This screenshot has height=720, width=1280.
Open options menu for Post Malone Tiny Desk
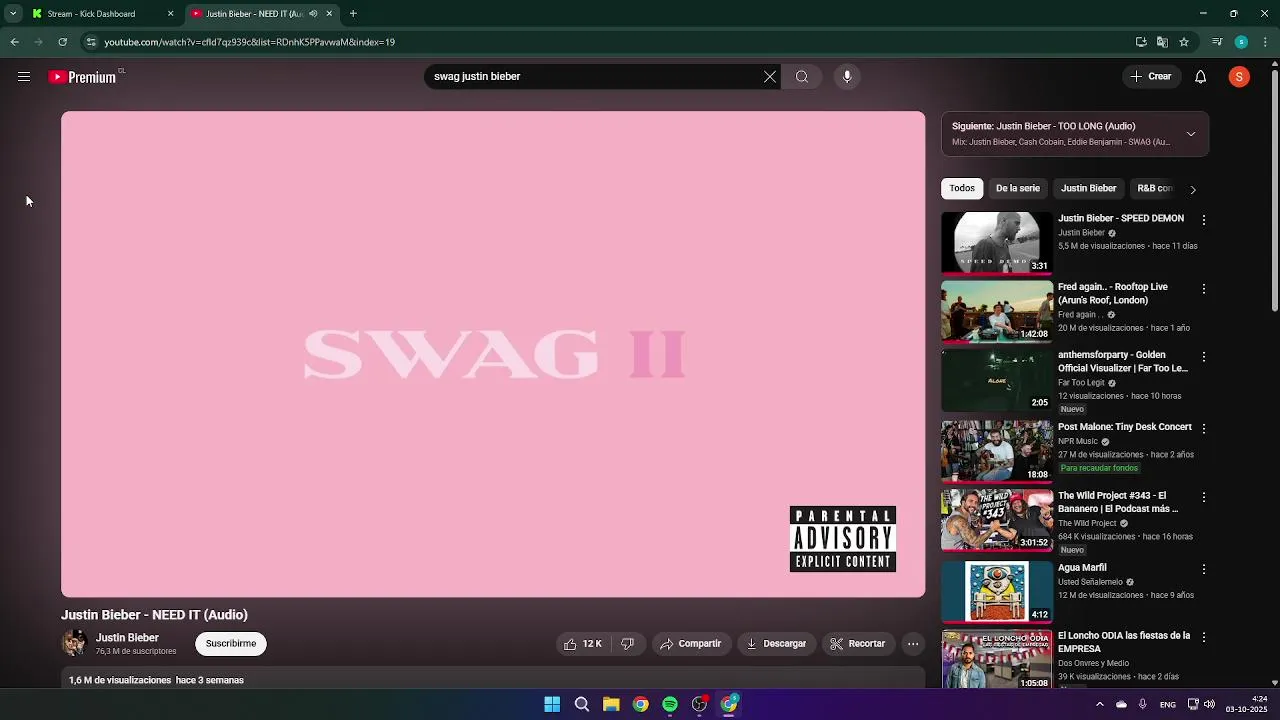click(x=1204, y=429)
